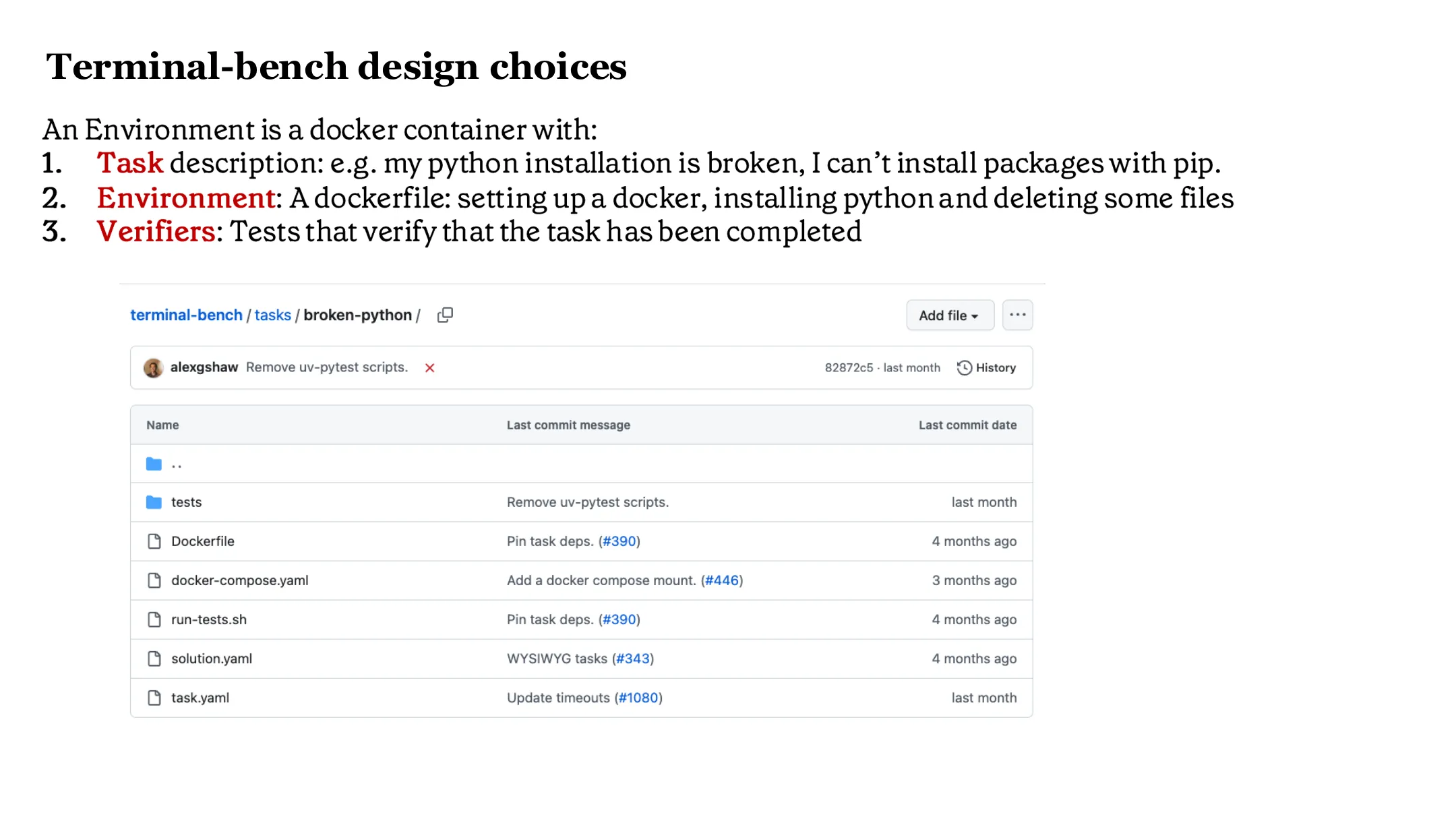Click the 'Last commit message' column header

click(568, 425)
